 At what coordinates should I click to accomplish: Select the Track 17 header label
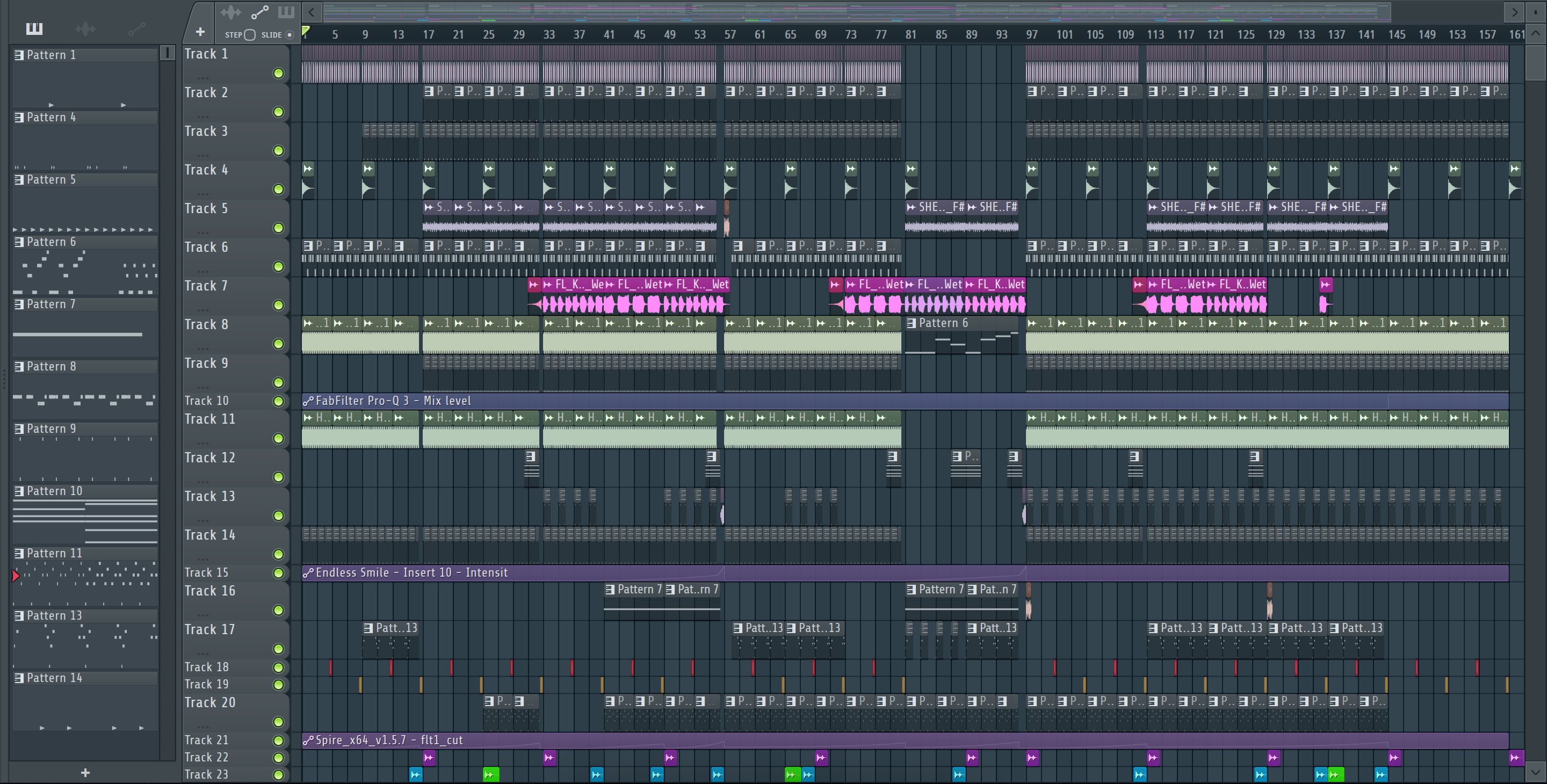[209, 630]
